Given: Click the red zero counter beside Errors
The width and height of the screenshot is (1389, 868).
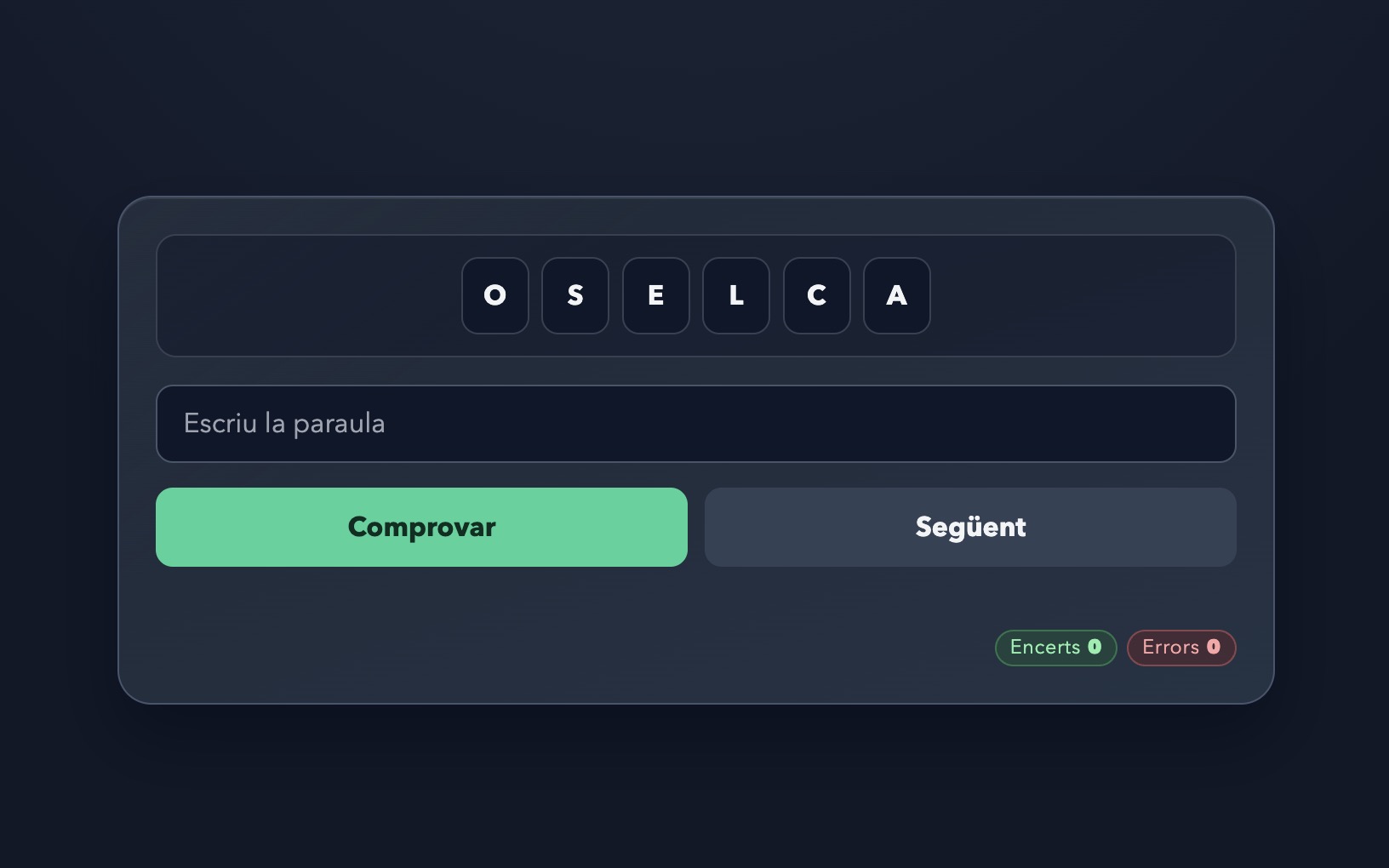Looking at the screenshot, I should click(x=1214, y=647).
